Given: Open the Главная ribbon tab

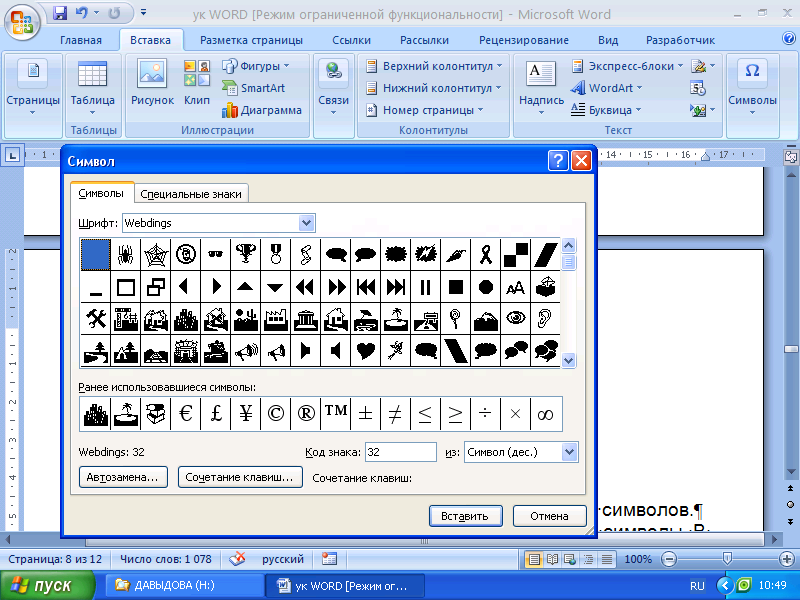Looking at the screenshot, I should pyautogui.click(x=81, y=40).
